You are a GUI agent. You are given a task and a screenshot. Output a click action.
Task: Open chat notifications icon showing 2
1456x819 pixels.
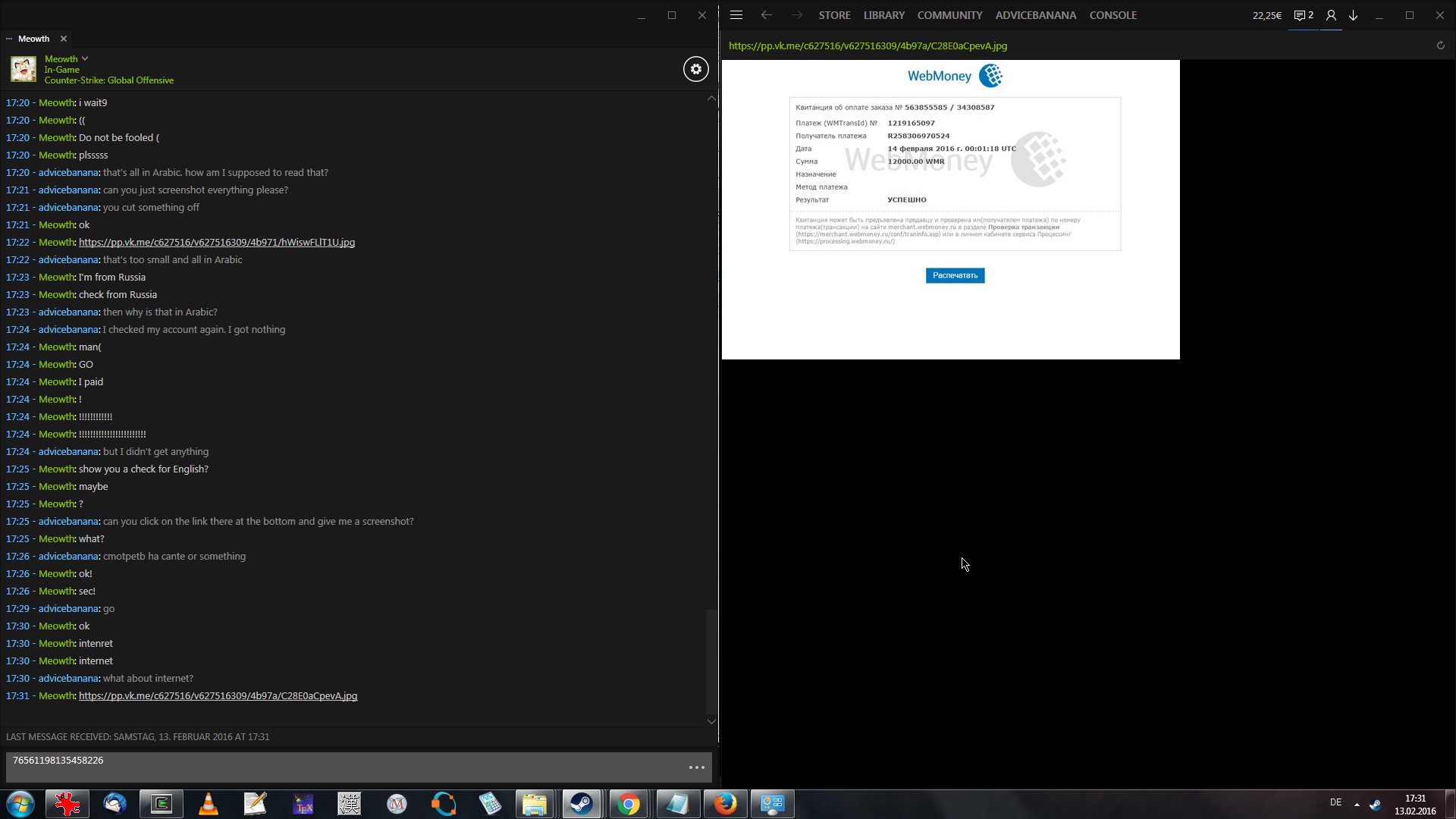[x=1303, y=15]
